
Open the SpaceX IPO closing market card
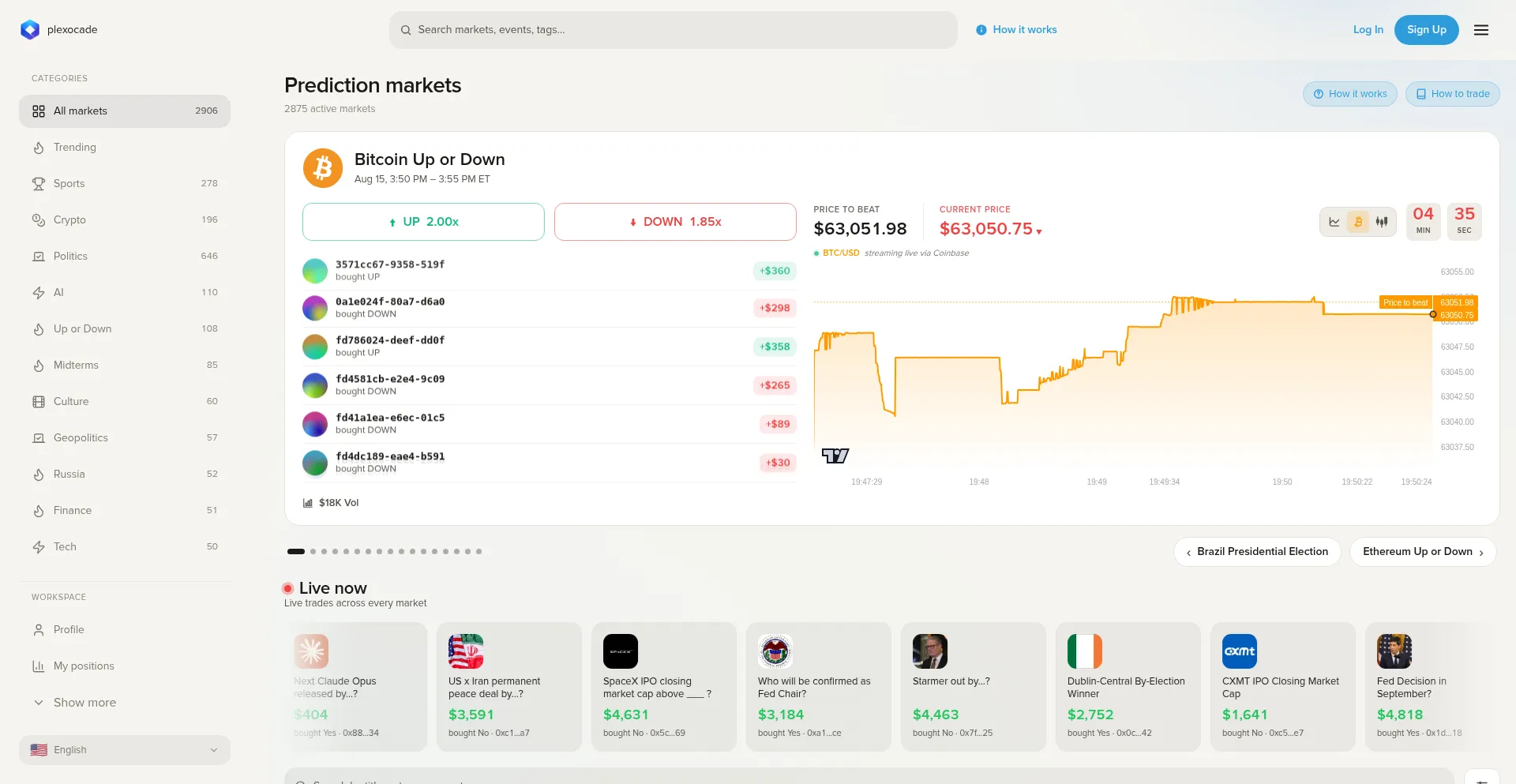(x=664, y=687)
